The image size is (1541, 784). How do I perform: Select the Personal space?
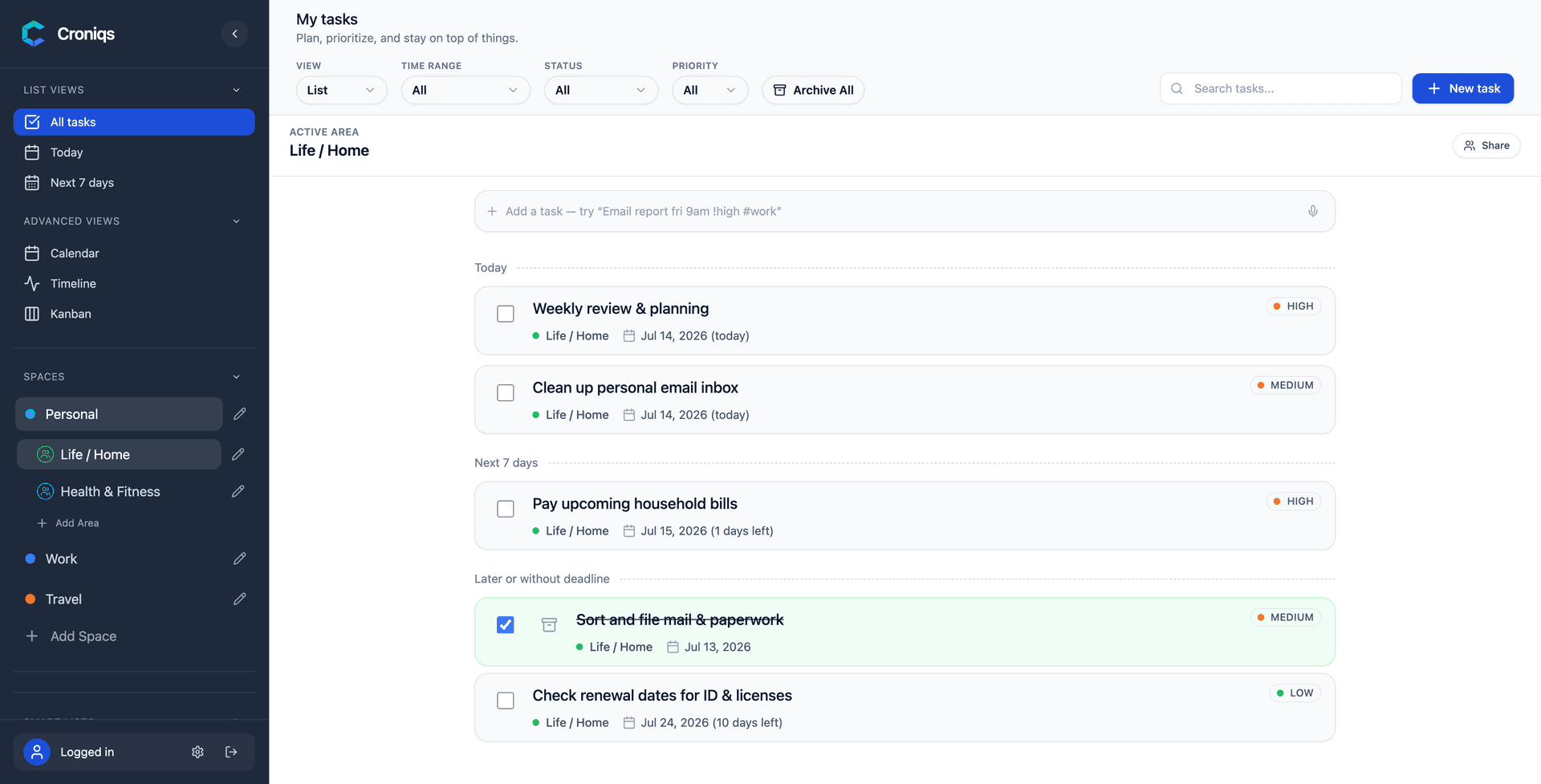119,414
